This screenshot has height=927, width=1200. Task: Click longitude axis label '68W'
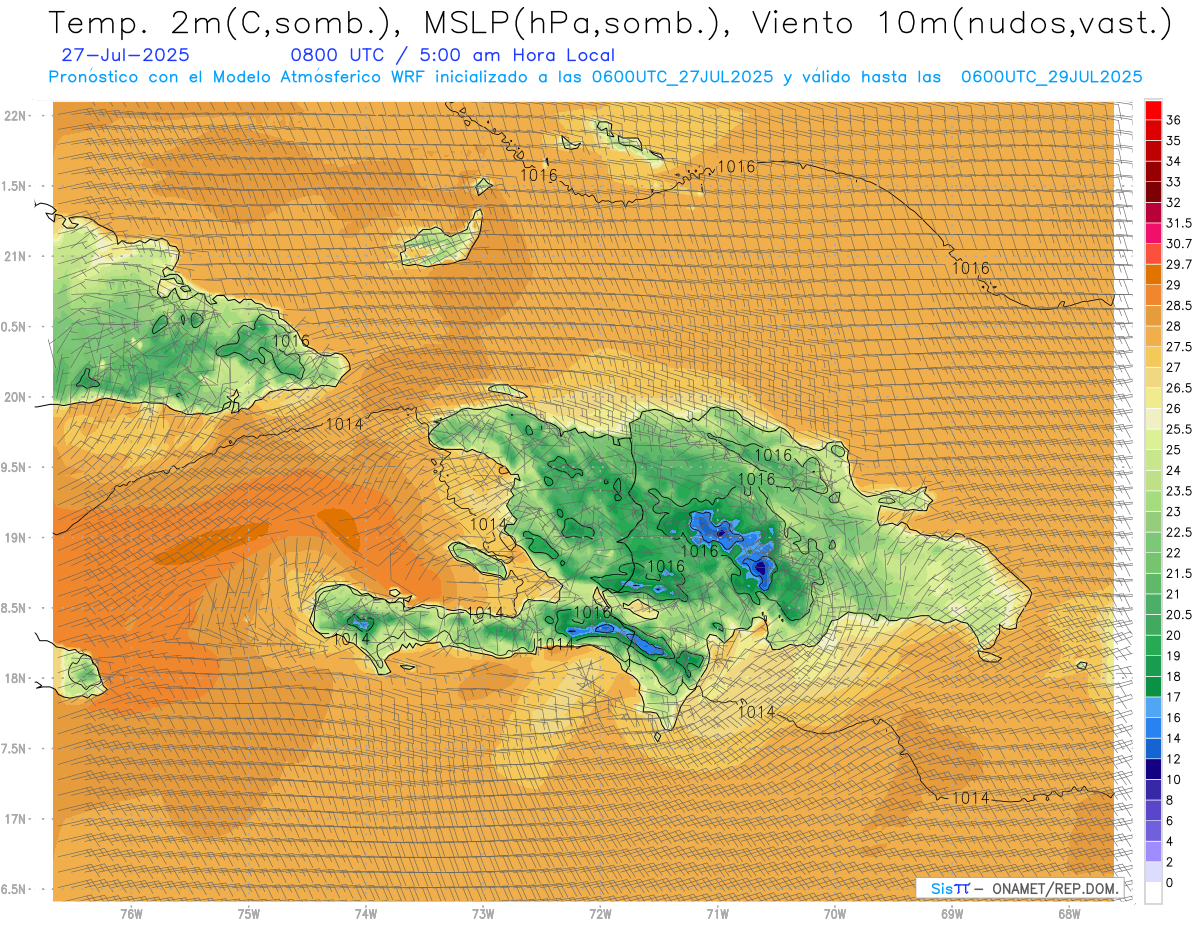1069,914
